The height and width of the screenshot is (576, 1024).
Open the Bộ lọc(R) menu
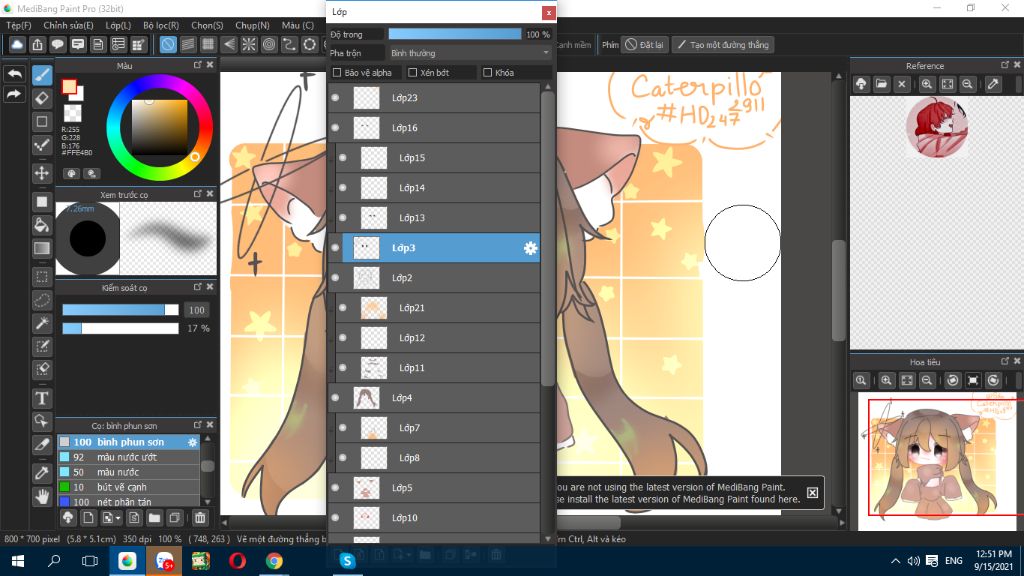(161, 25)
